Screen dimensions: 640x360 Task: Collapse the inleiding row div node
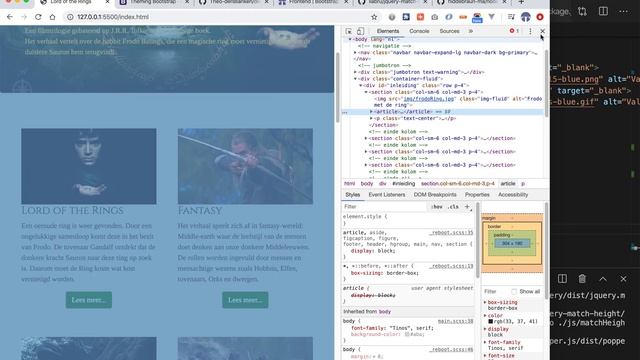pos(360,85)
